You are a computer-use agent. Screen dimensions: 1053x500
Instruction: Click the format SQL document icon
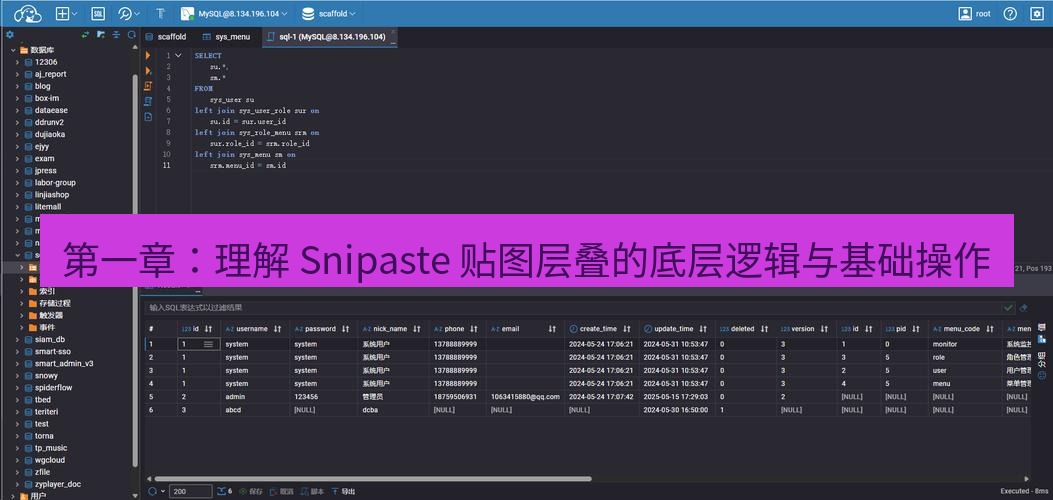point(148,117)
